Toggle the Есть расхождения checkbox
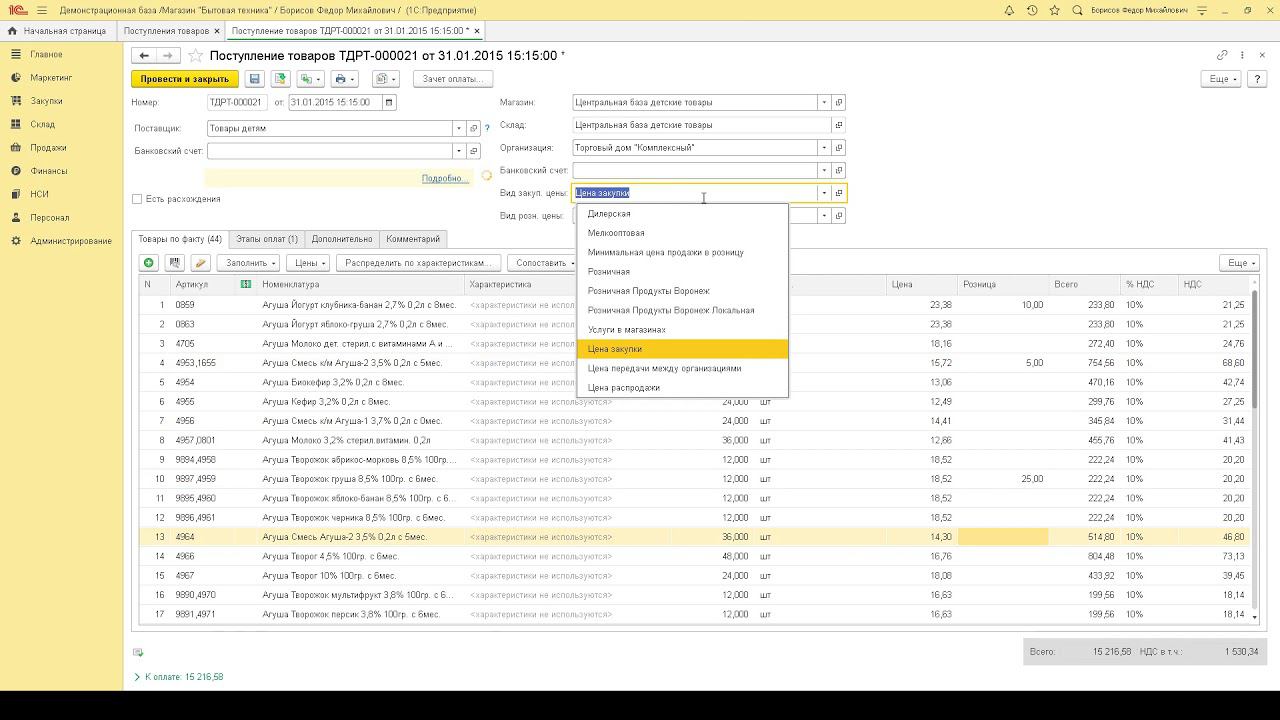This screenshot has width=1280, height=720. [137, 199]
